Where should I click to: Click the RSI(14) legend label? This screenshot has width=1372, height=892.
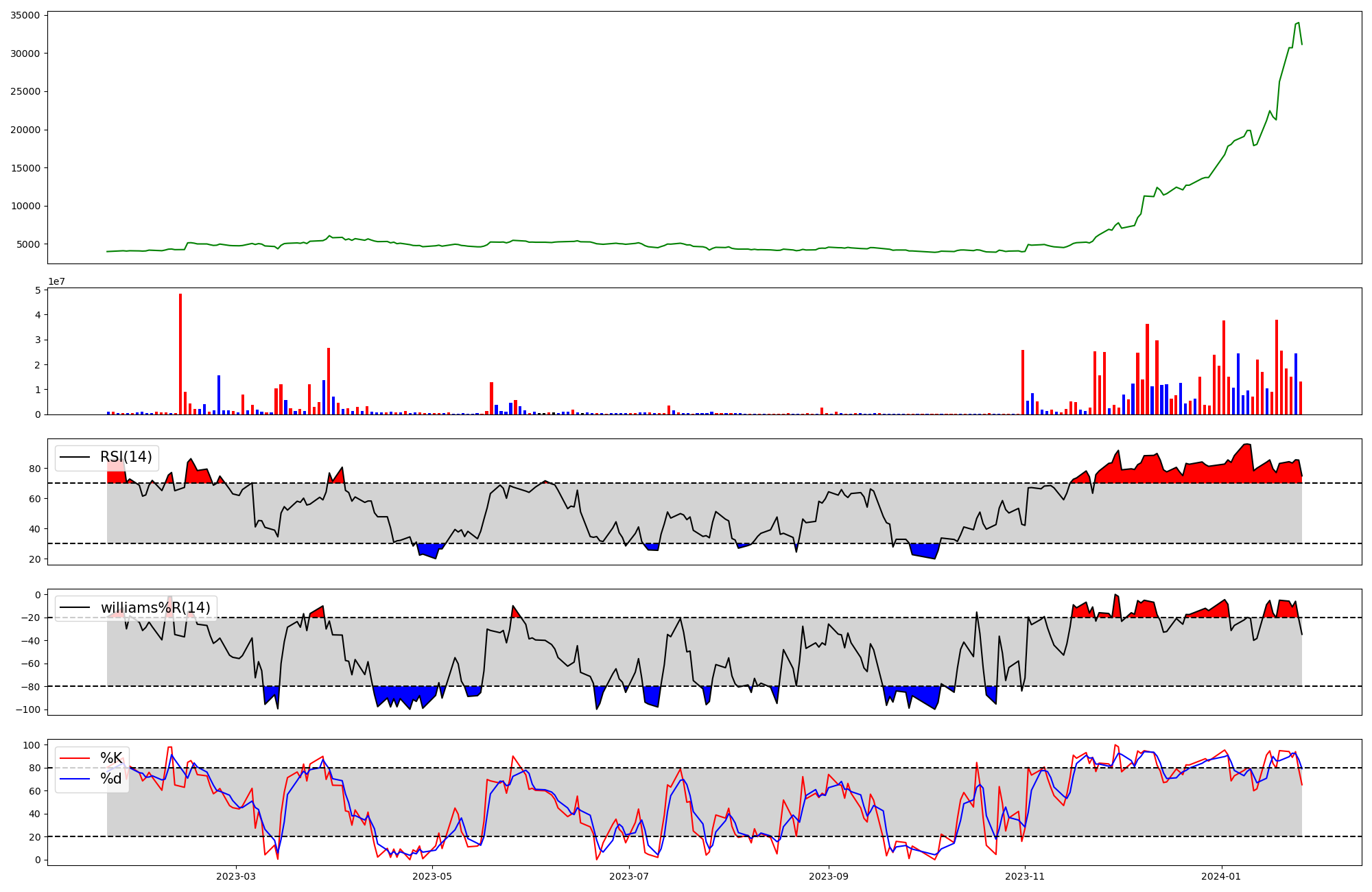[x=126, y=457]
